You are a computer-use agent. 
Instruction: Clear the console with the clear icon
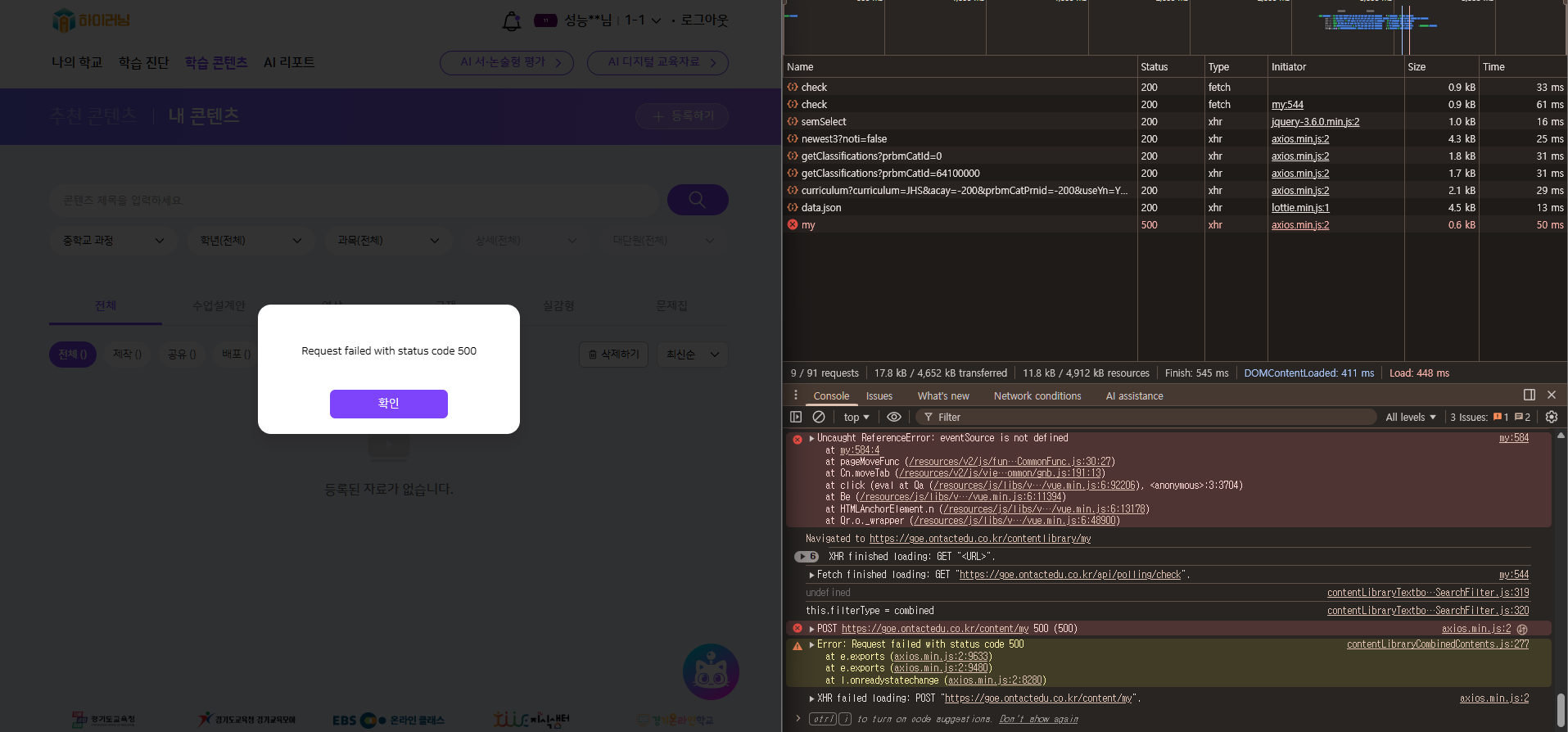point(818,417)
